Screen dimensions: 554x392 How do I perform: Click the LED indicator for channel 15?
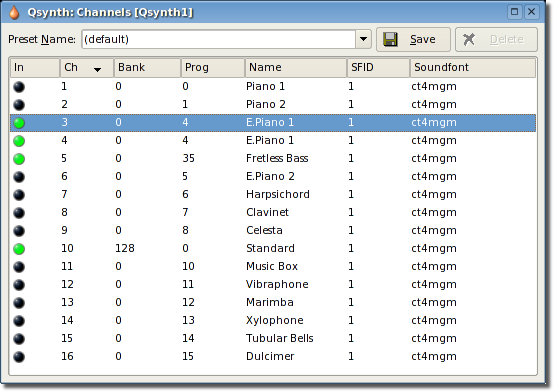tap(19, 339)
